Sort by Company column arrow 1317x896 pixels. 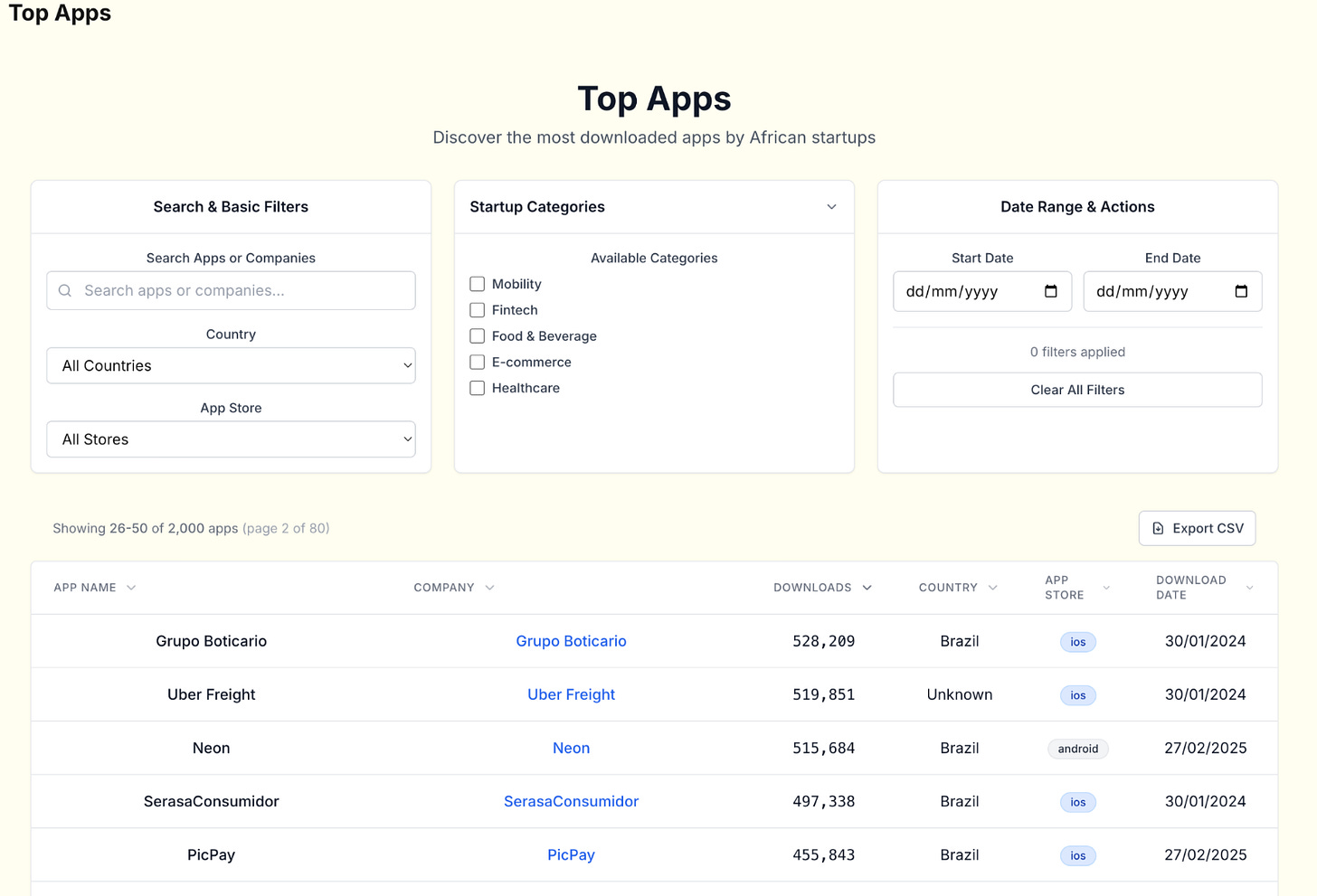(x=489, y=588)
